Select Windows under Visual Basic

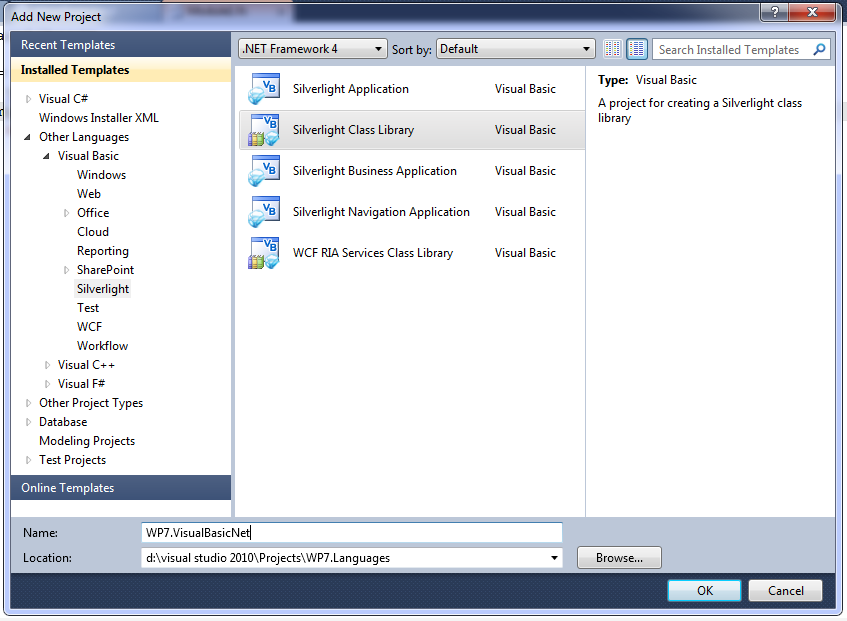tap(102, 175)
